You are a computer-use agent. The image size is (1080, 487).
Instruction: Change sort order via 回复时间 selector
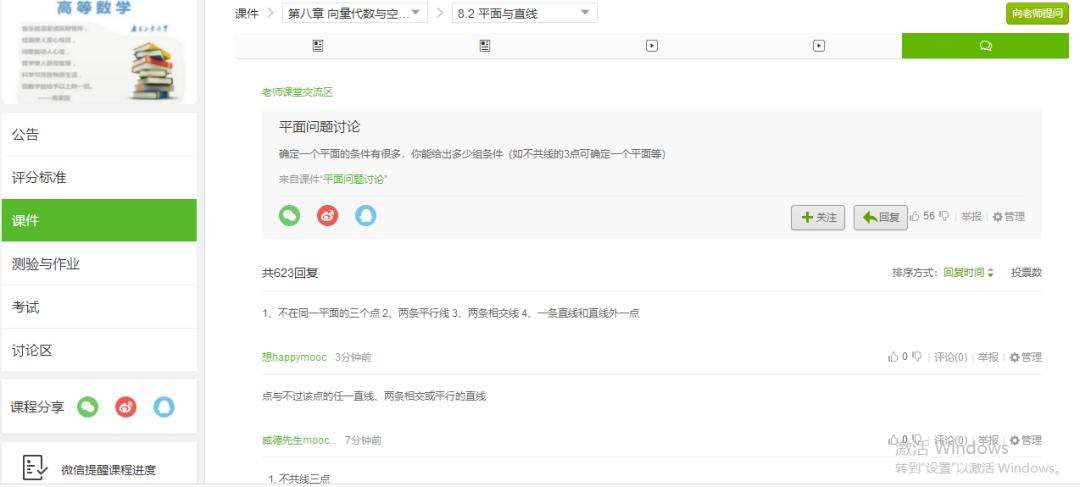coord(968,273)
